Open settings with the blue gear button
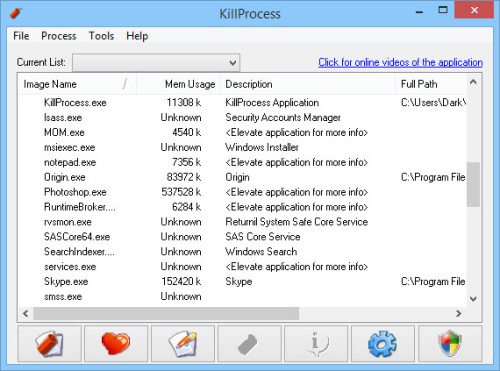 pos(383,344)
